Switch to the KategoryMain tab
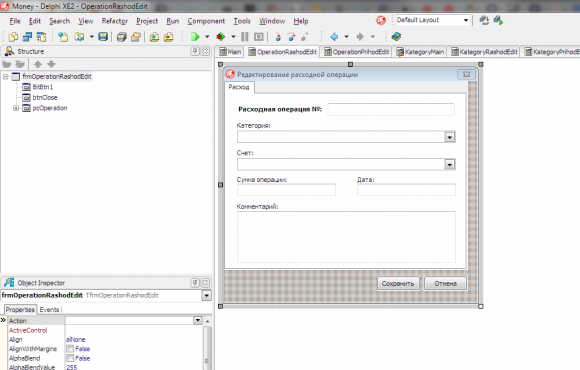This screenshot has height=370, width=580. 420,52
